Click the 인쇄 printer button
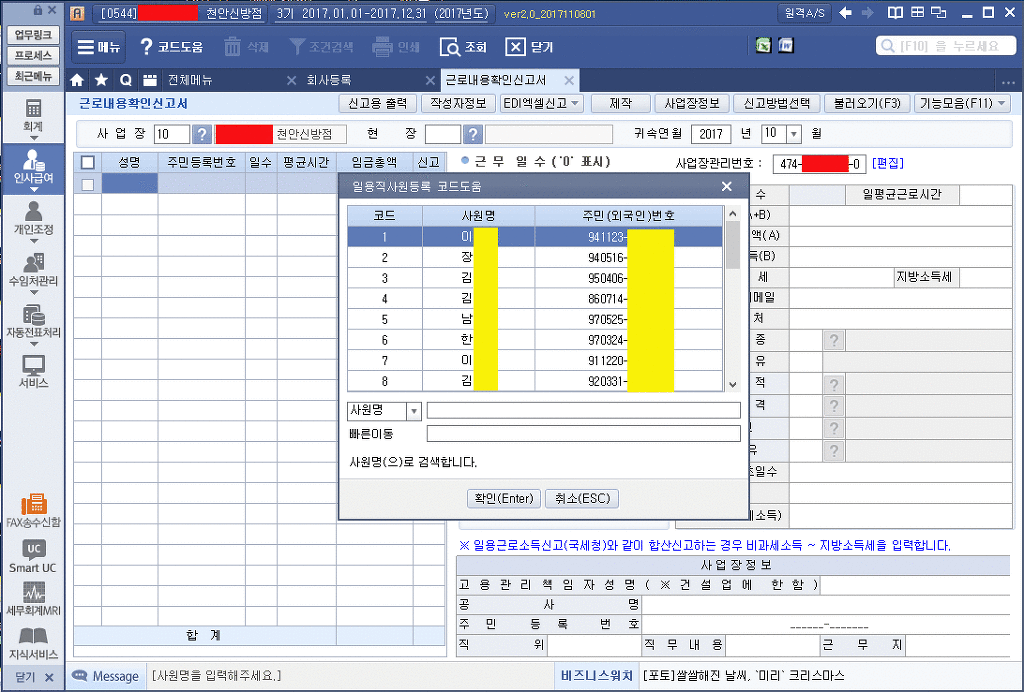1024x692 pixels. pos(396,47)
